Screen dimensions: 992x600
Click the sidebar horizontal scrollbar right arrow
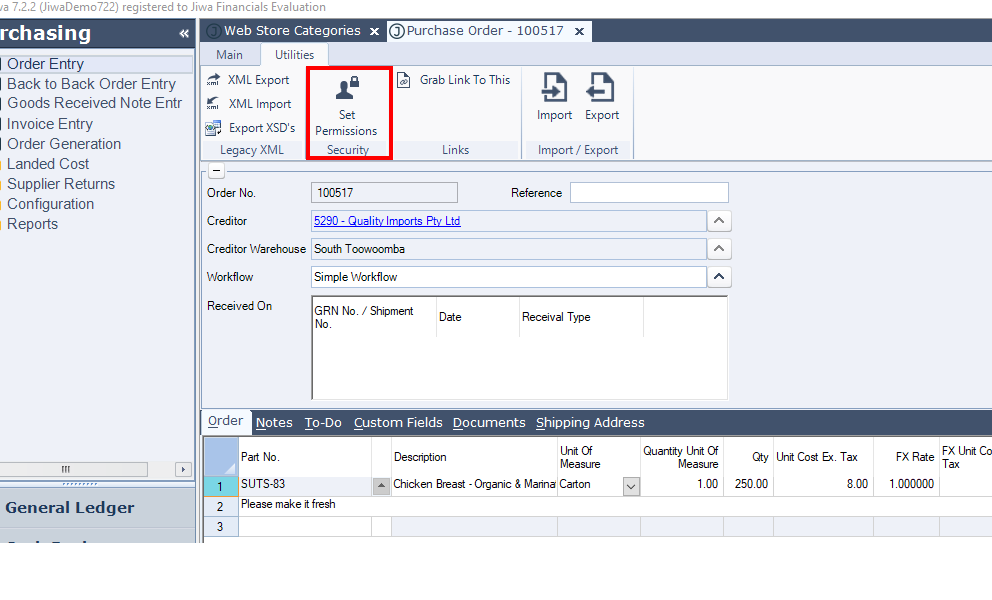point(183,469)
